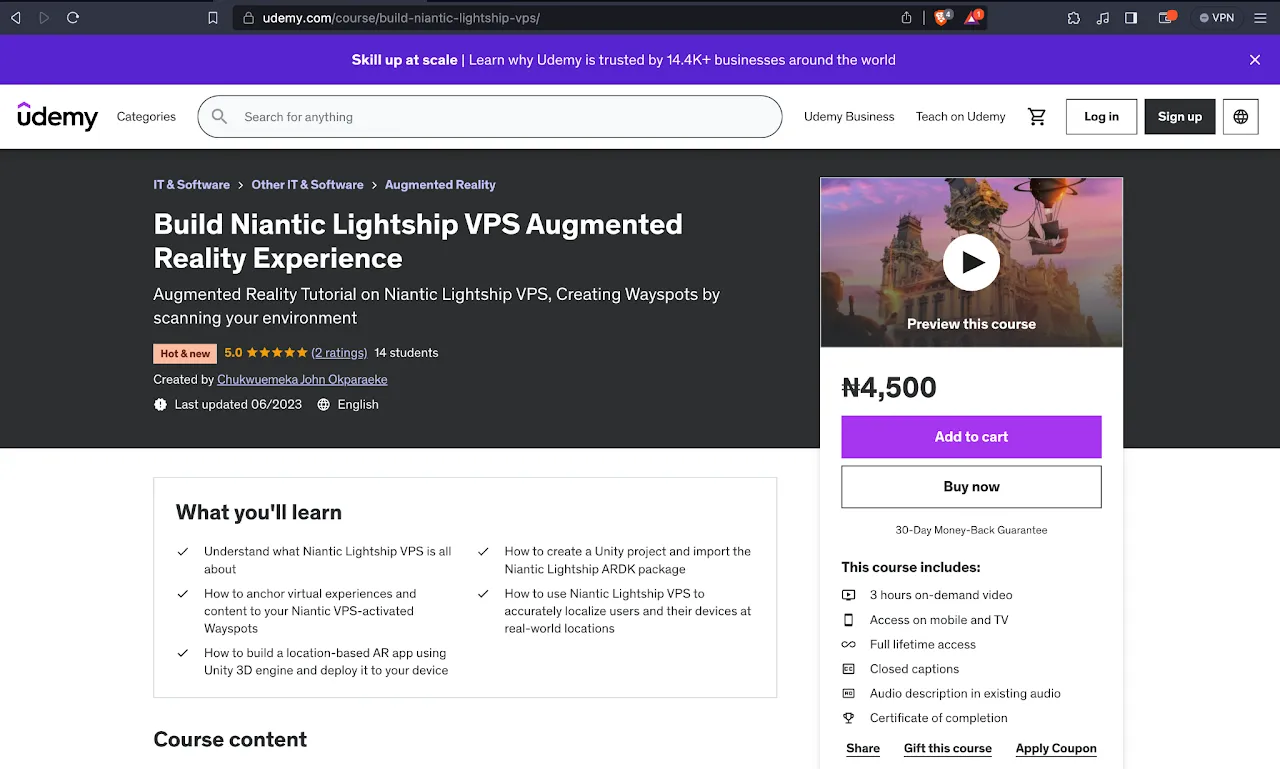Click the browser back arrow
This screenshot has height=769, width=1280.
[x=15, y=18]
